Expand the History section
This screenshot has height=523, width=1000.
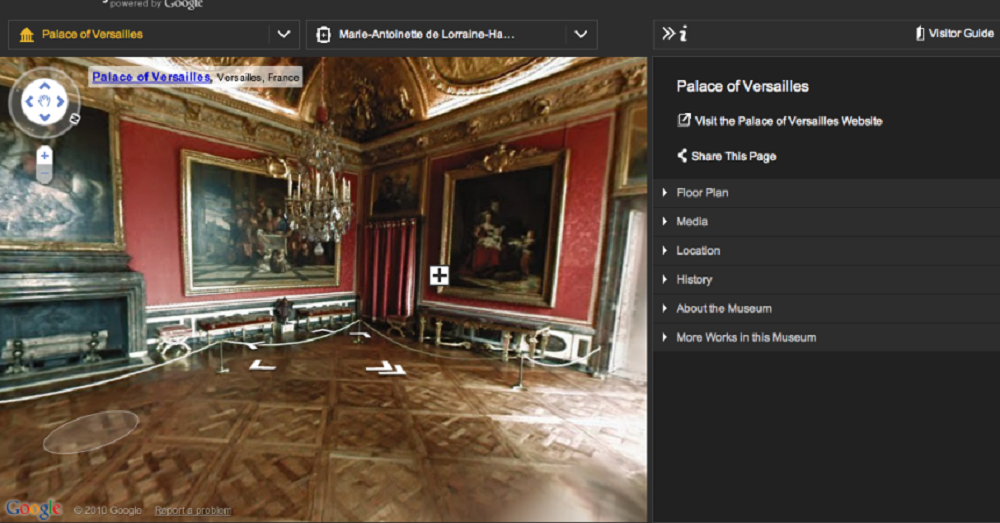click(x=693, y=280)
